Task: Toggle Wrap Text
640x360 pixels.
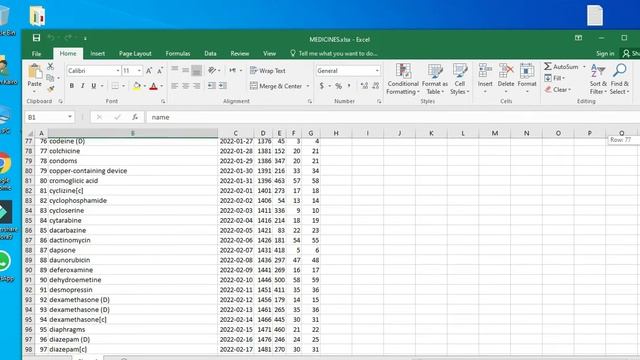Action: pos(268,71)
